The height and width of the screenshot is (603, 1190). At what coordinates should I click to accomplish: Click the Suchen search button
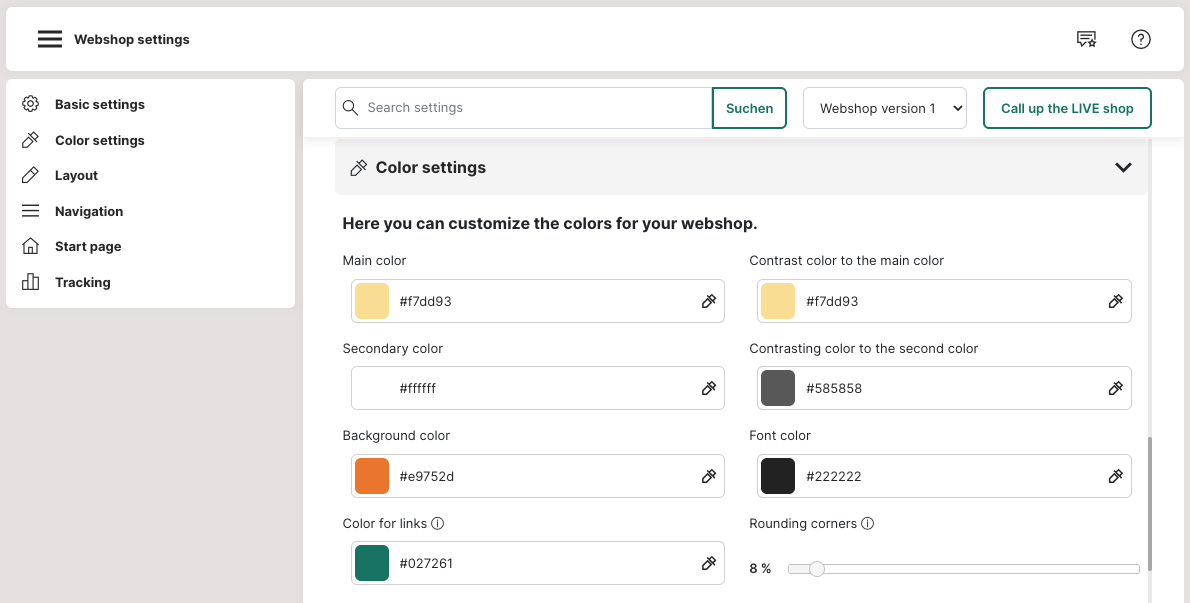[x=749, y=108]
